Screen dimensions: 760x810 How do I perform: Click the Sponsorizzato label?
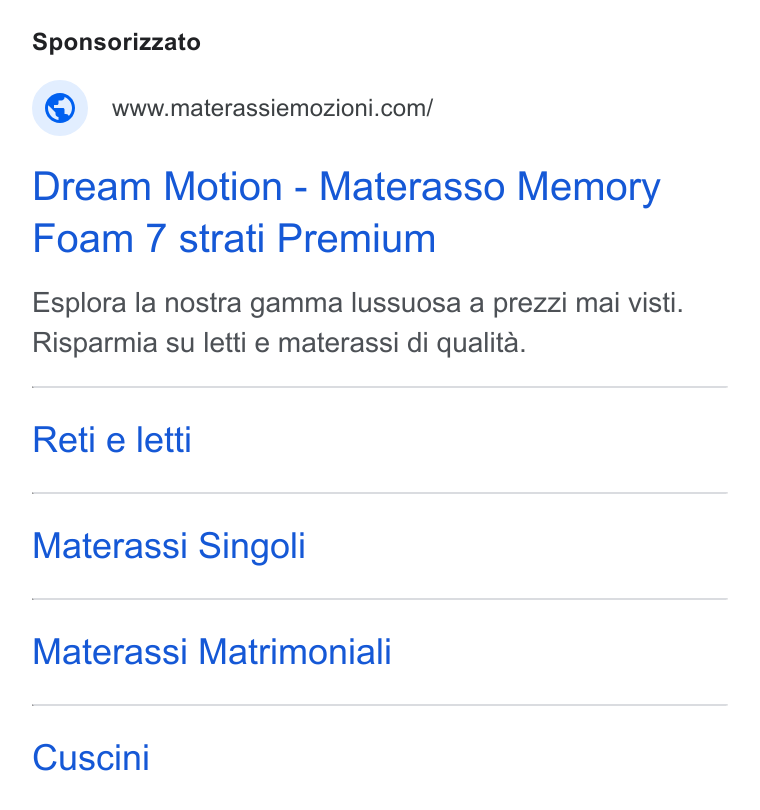[116, 42]
